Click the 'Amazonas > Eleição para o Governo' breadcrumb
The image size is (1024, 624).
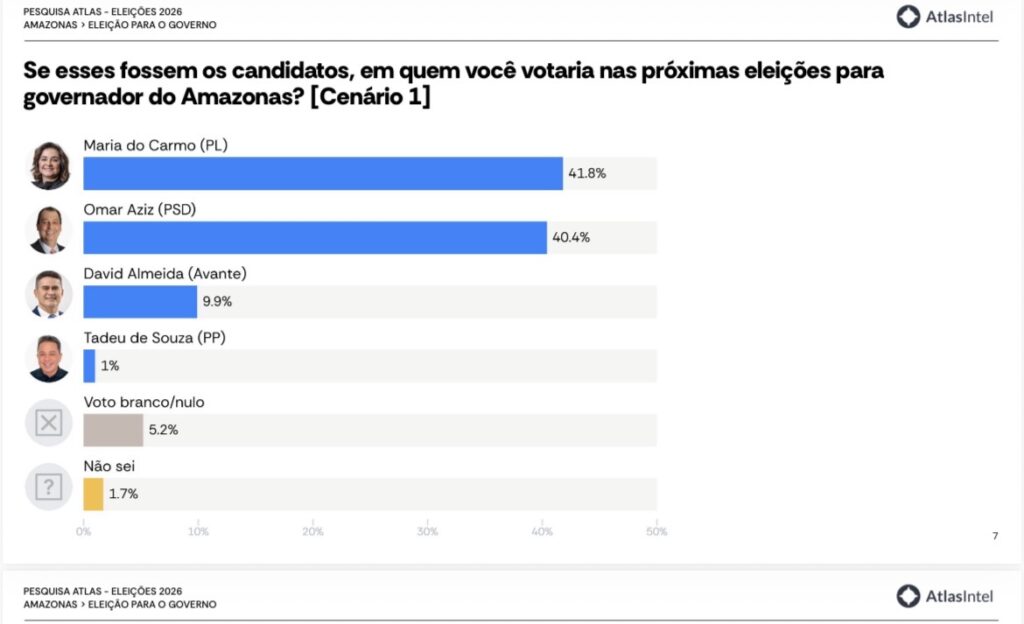pyautogui.click(x=119, y=25)
